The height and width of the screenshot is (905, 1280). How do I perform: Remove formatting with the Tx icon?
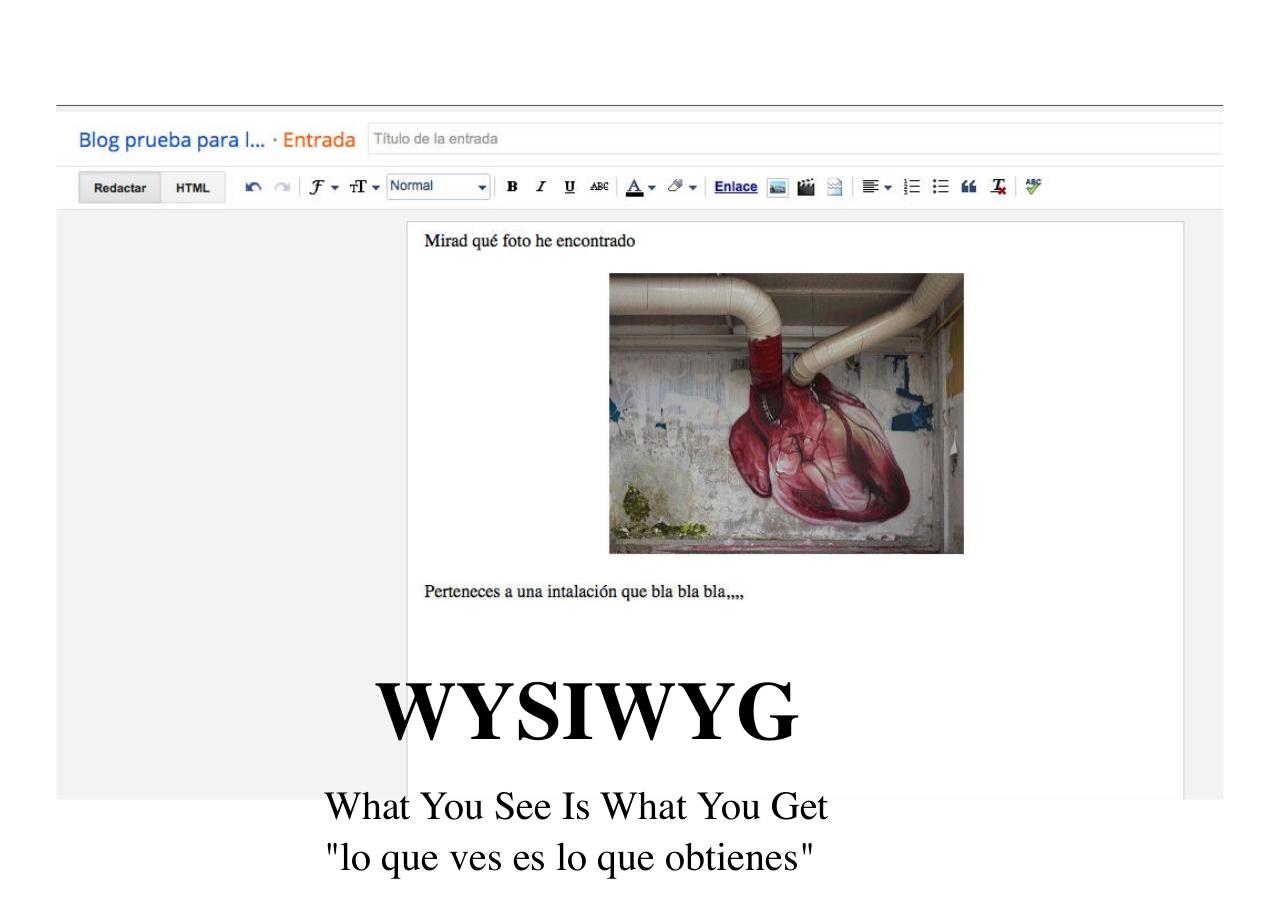(998, 187)
